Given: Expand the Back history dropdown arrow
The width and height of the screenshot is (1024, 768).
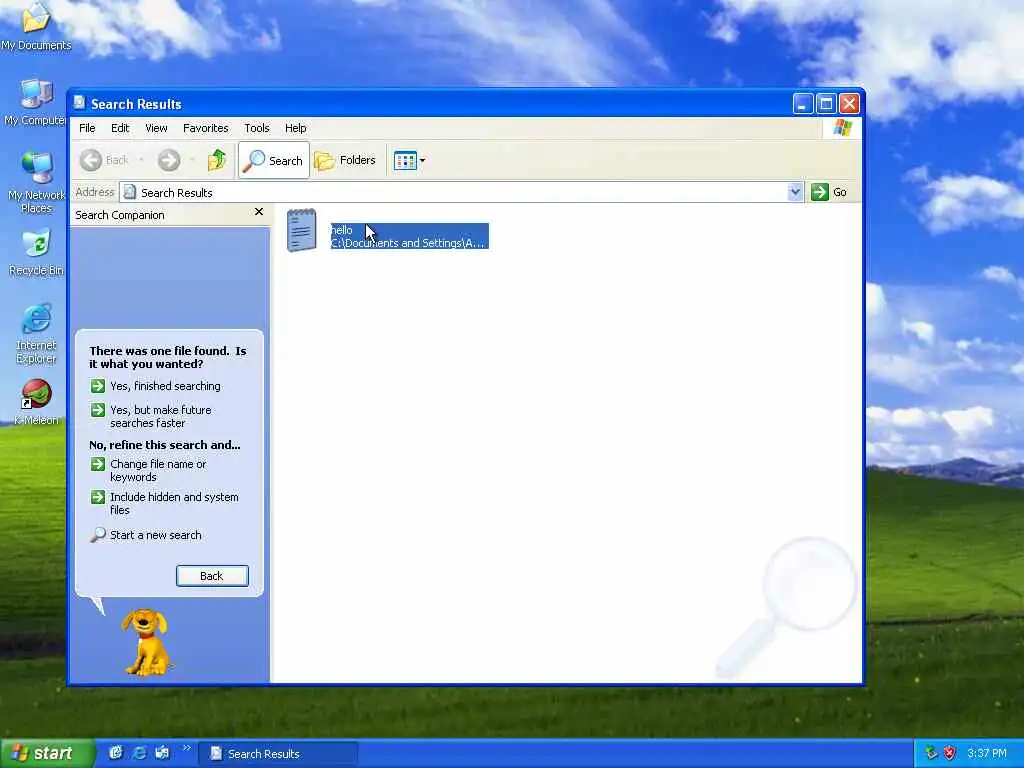Looking at the screenshot, I should [141, 160].
